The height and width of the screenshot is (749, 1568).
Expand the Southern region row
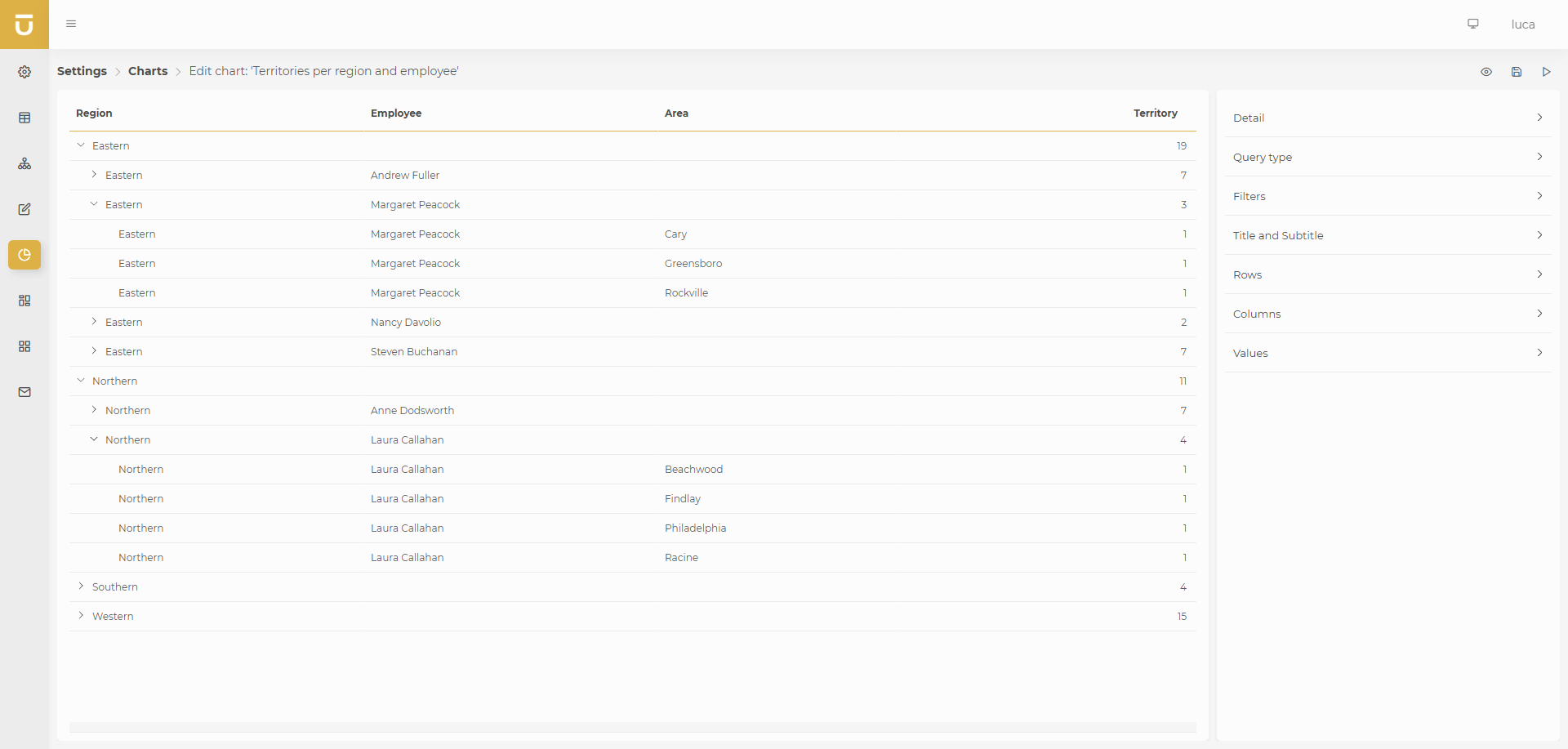point(81,586)
